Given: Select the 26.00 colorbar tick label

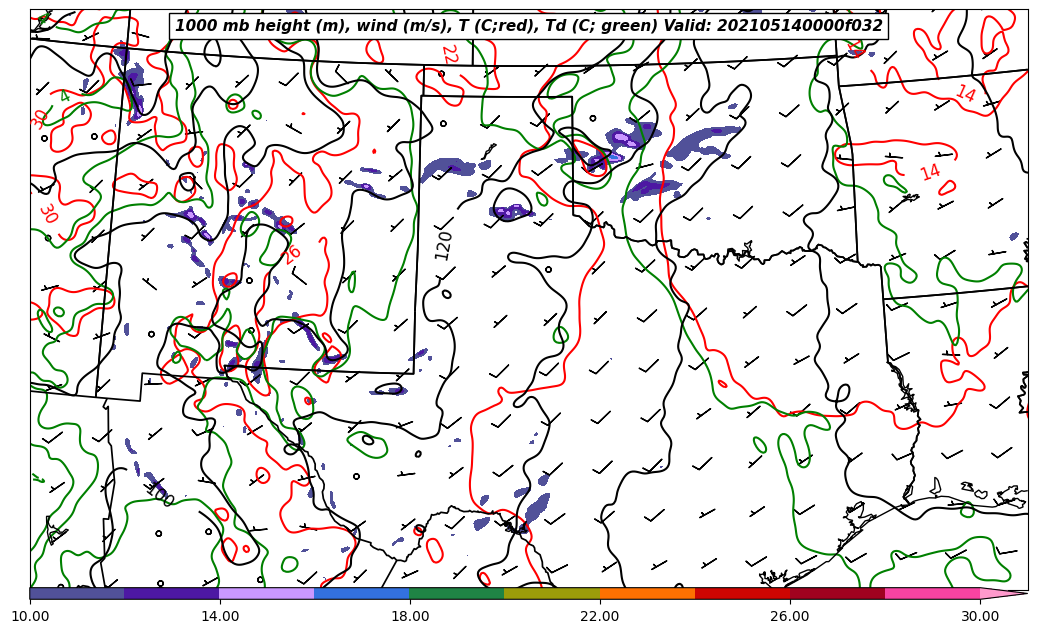Looking at the screenshot, I should click(x=790, y=616).
